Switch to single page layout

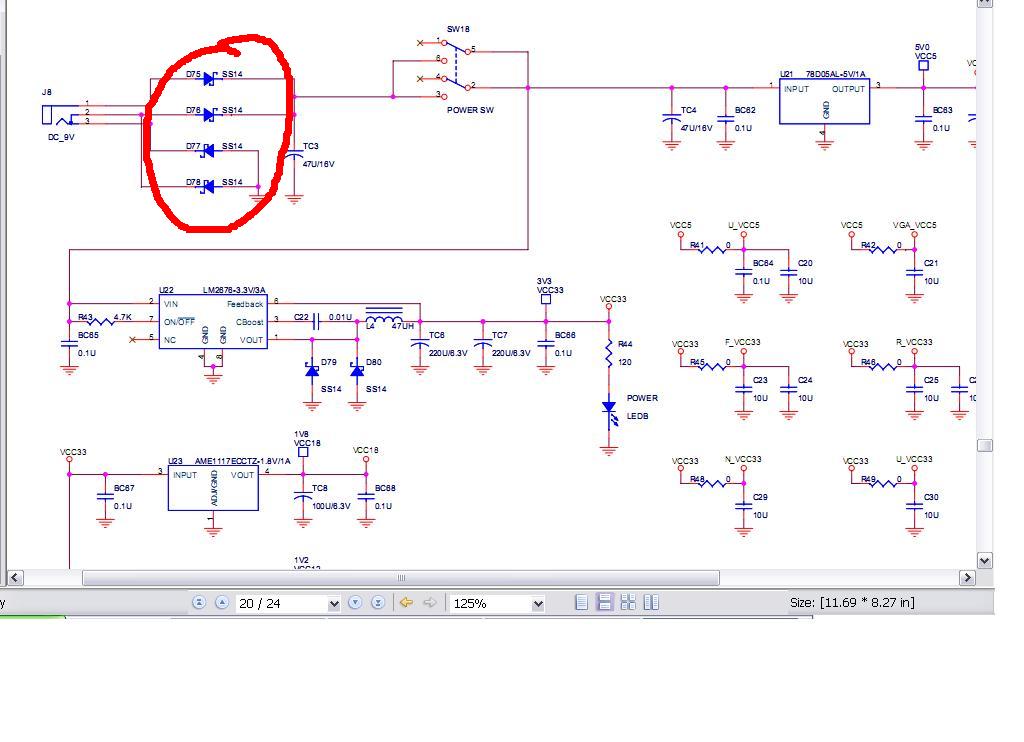click(x=581, y=603)
